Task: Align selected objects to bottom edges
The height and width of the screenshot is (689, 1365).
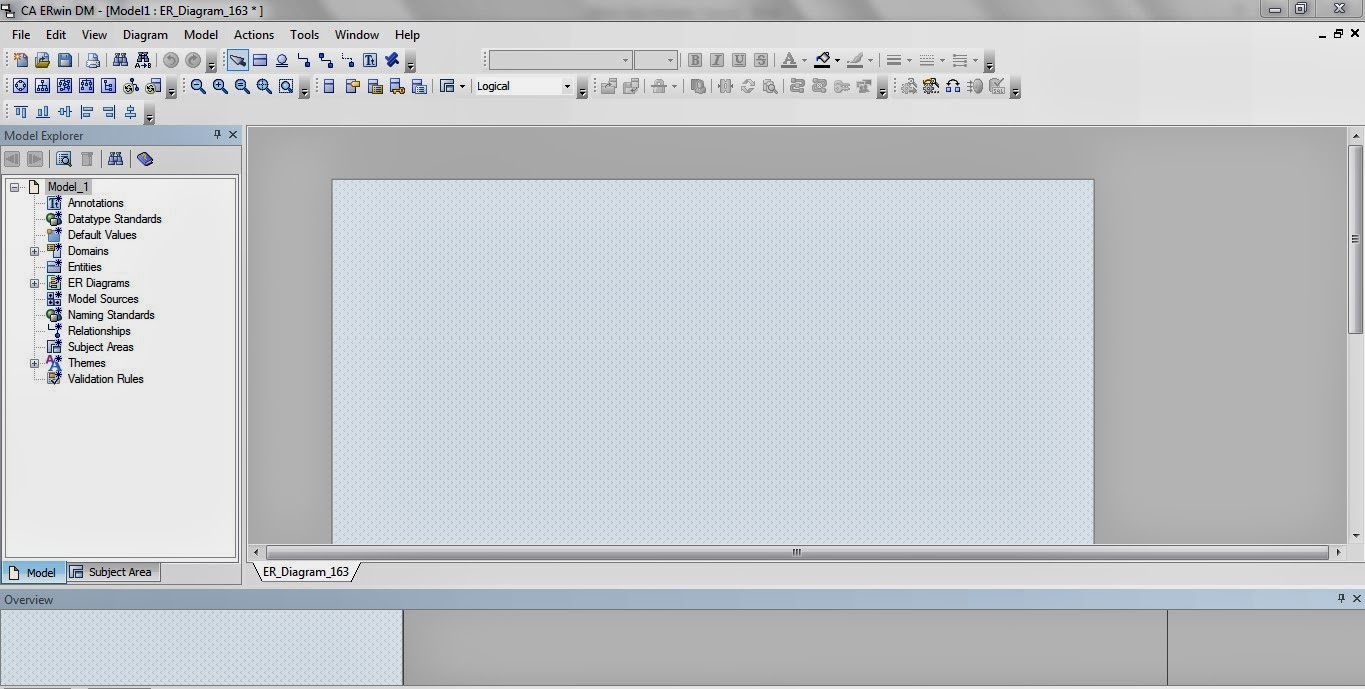Action: [42, 113]
